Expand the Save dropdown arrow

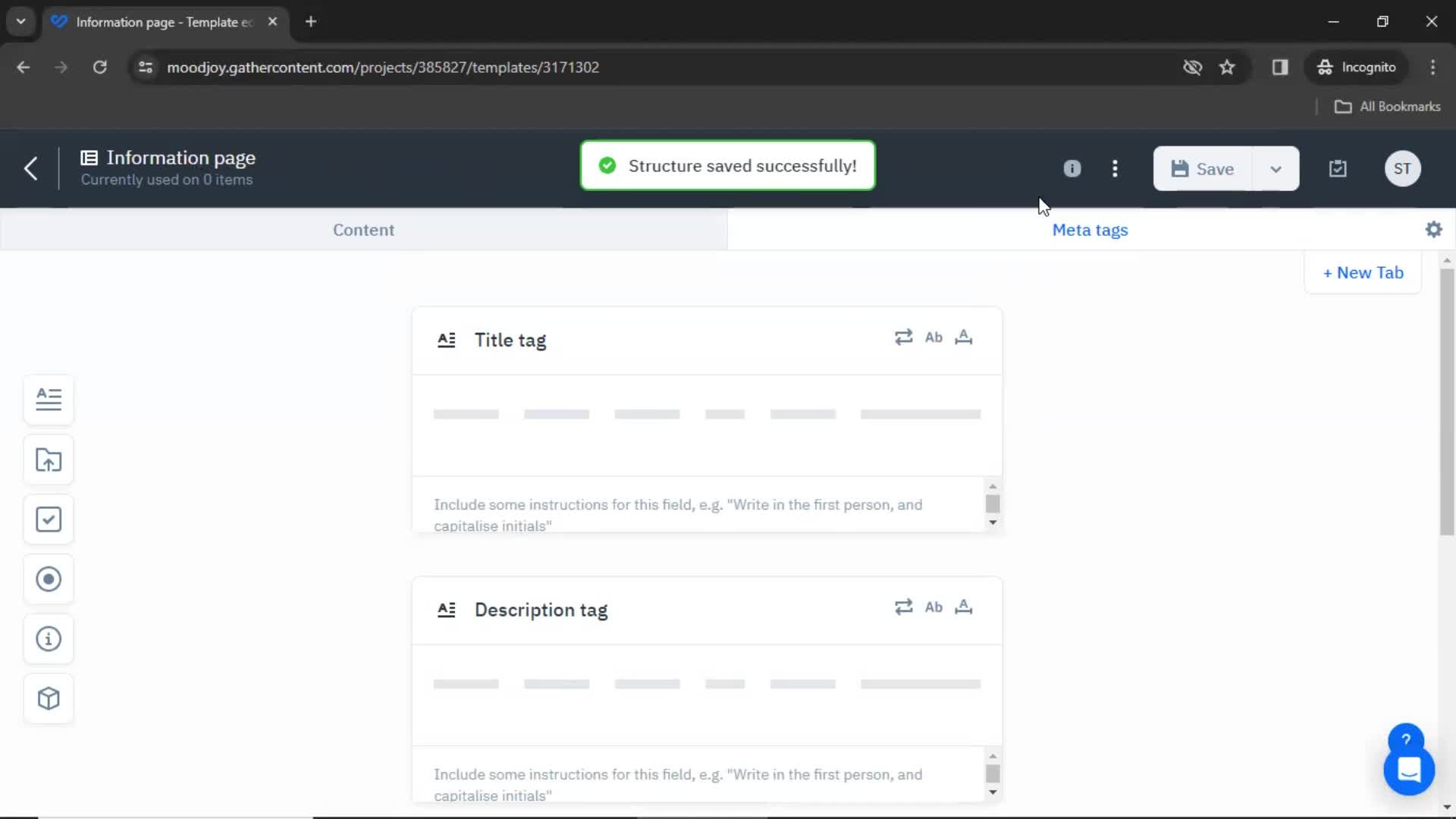tap(1276, 168)
